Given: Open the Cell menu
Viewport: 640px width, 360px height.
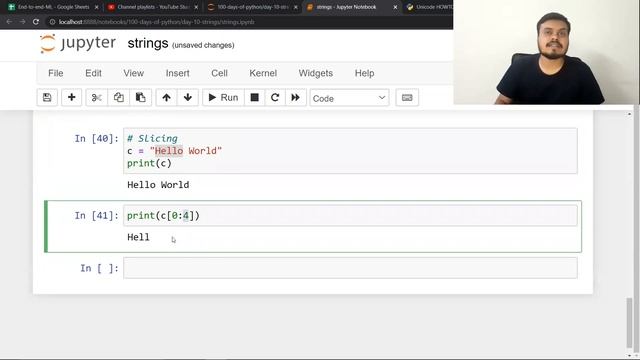Looking at the screenshot, I should (219, 73).
